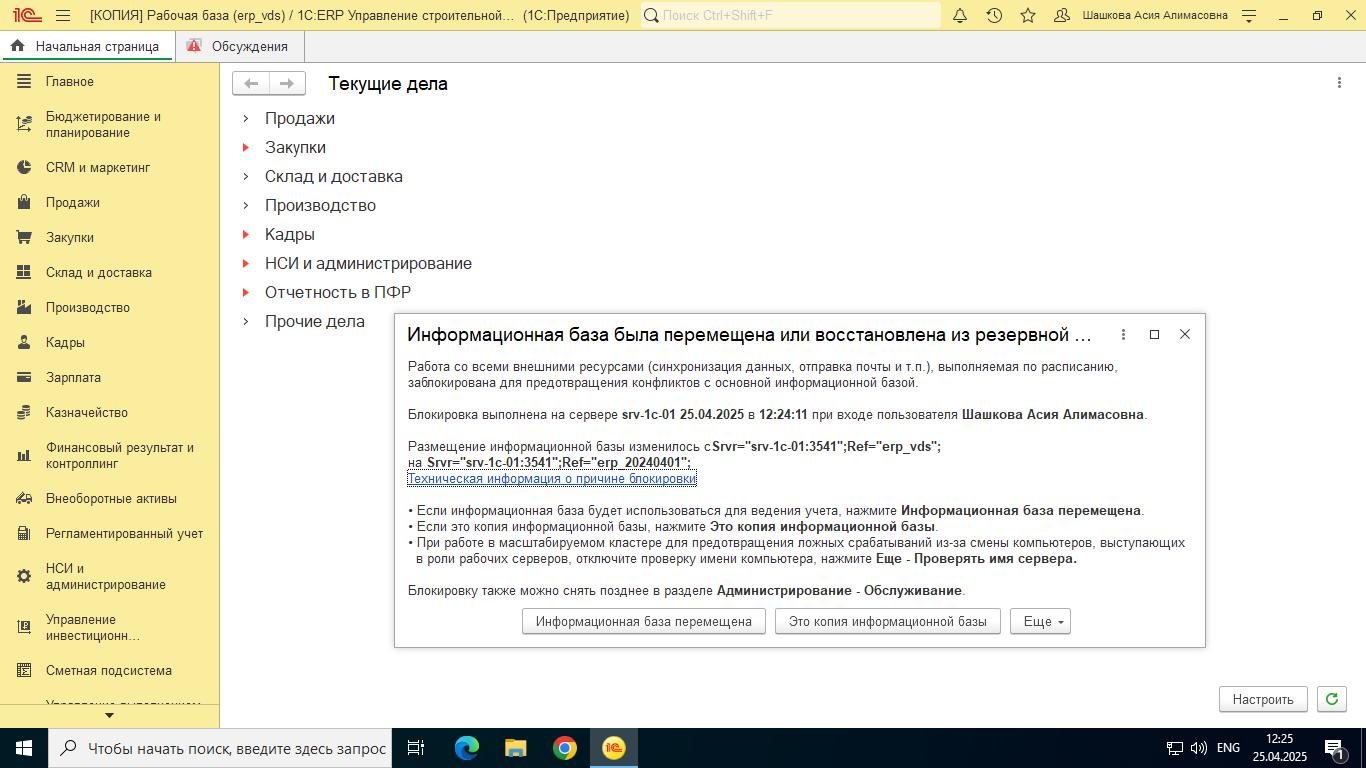This screenshot has height=768, width=1366.
Task: Click the back navigation arrow
Action: (251, 84)
